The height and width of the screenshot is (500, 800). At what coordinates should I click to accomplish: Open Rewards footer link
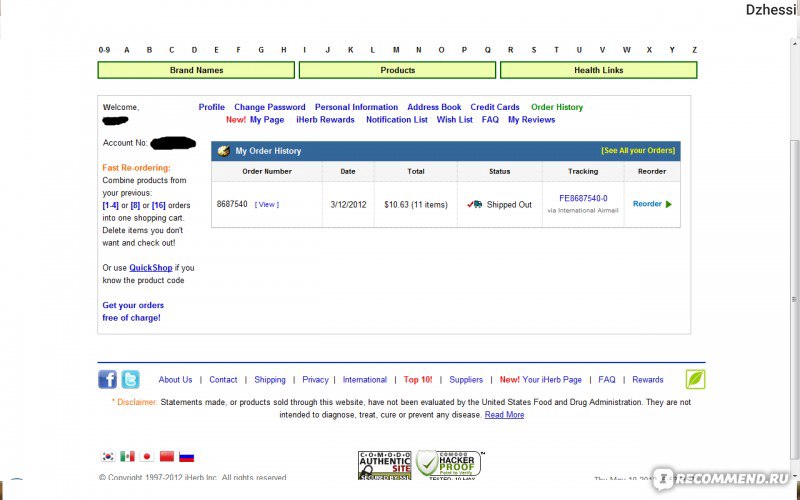(647, 380)
